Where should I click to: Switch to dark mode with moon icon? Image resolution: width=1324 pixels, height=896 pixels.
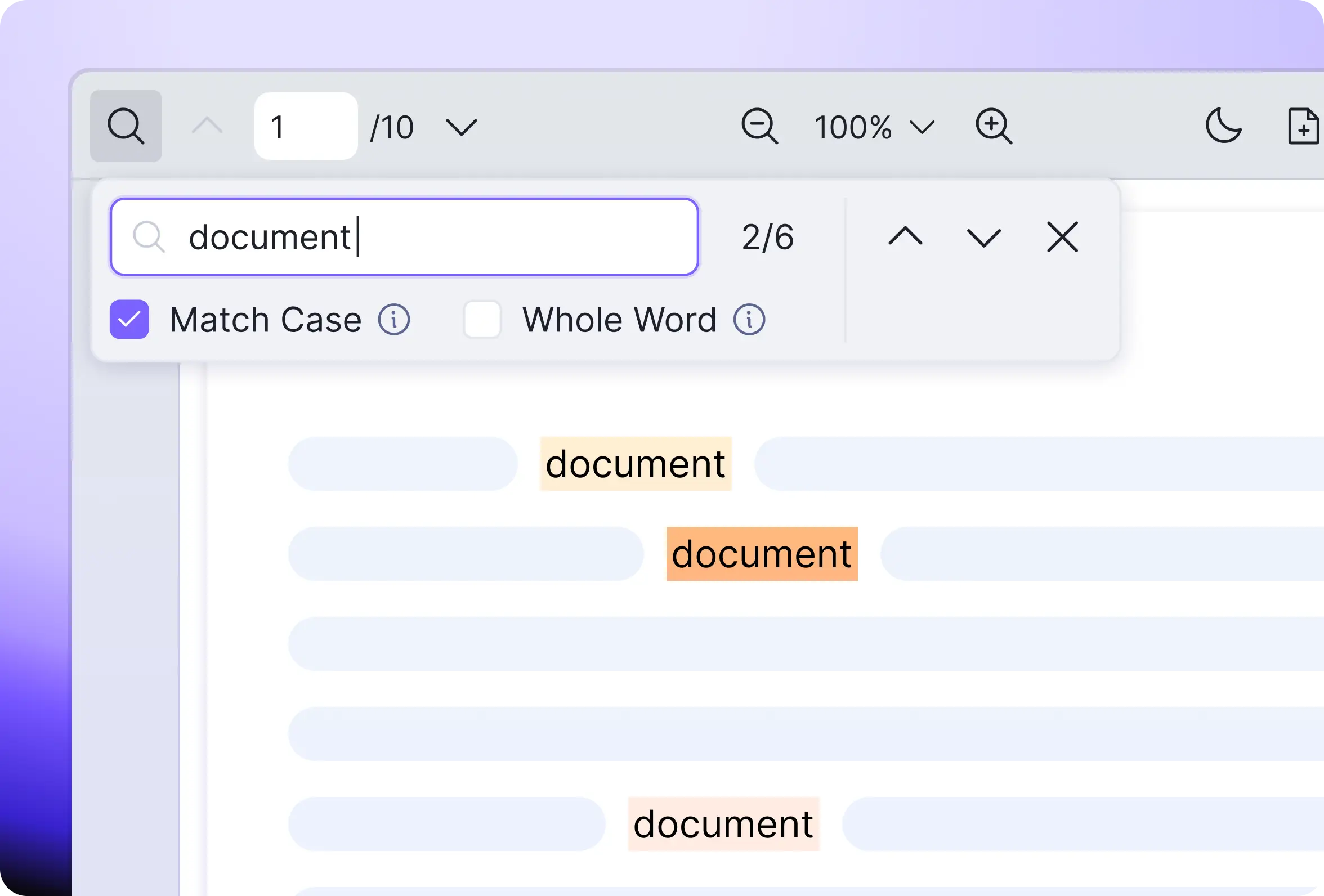1224,126
